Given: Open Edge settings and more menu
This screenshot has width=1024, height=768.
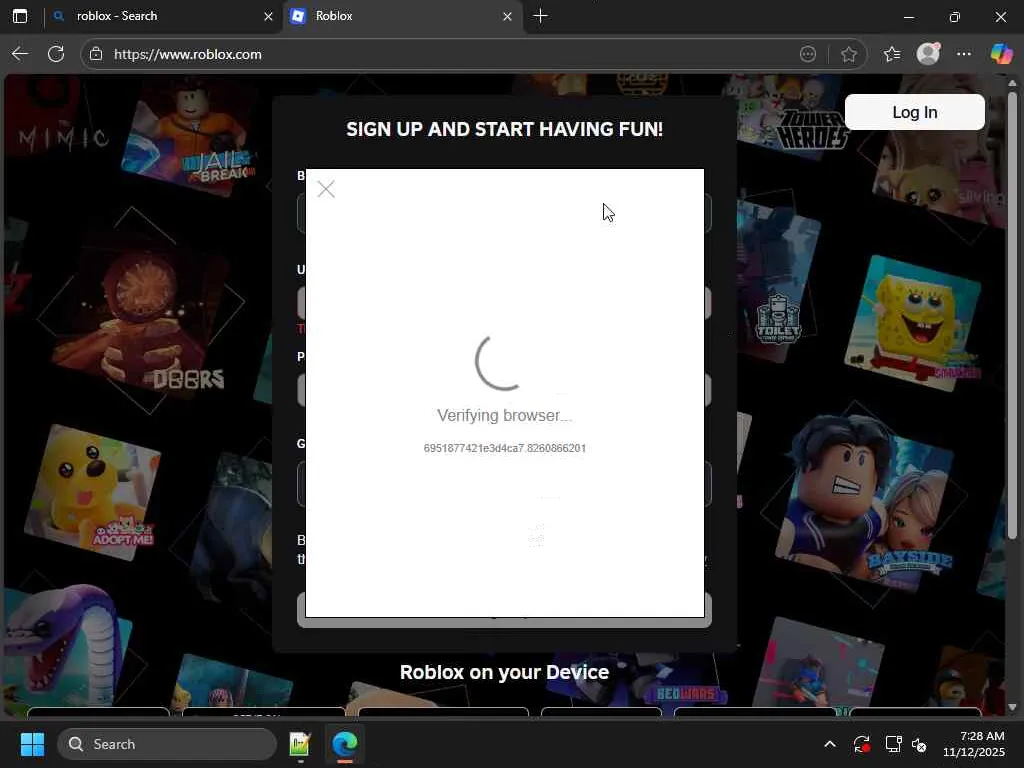Looking at the screenshot, I should (x=964, y=54).
